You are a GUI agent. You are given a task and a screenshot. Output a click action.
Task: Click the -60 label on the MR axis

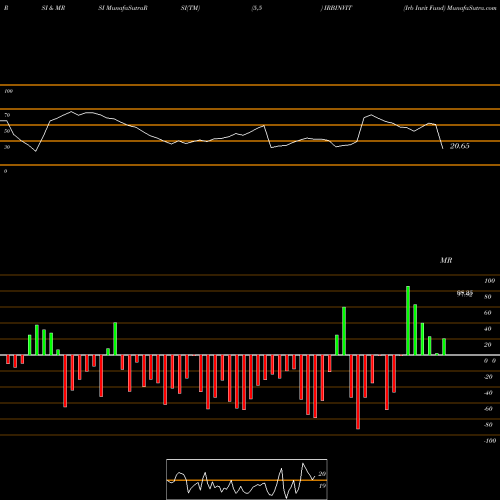pos(488,409)
